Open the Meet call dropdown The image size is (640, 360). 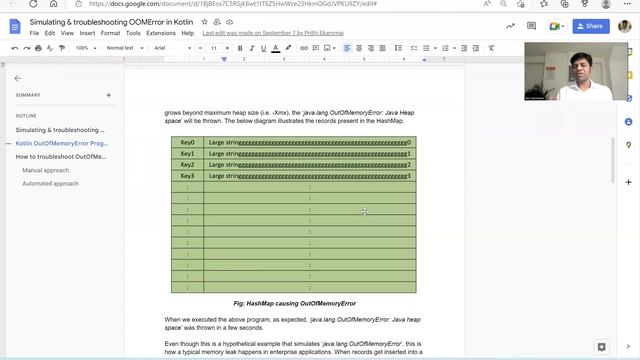(556, 26)
